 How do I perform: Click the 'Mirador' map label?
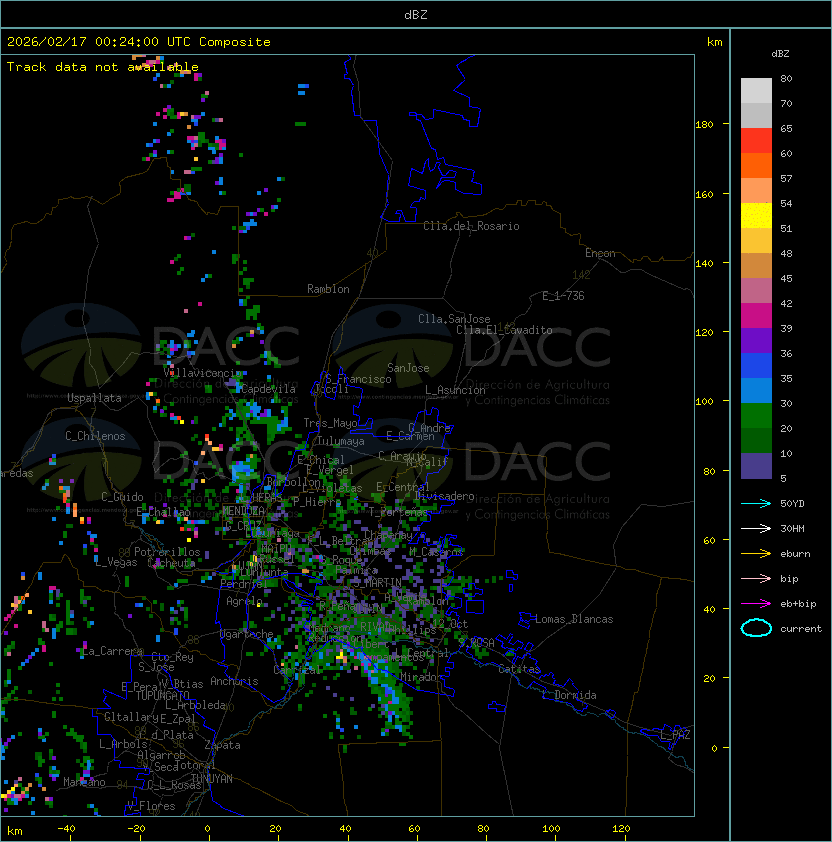422,677
